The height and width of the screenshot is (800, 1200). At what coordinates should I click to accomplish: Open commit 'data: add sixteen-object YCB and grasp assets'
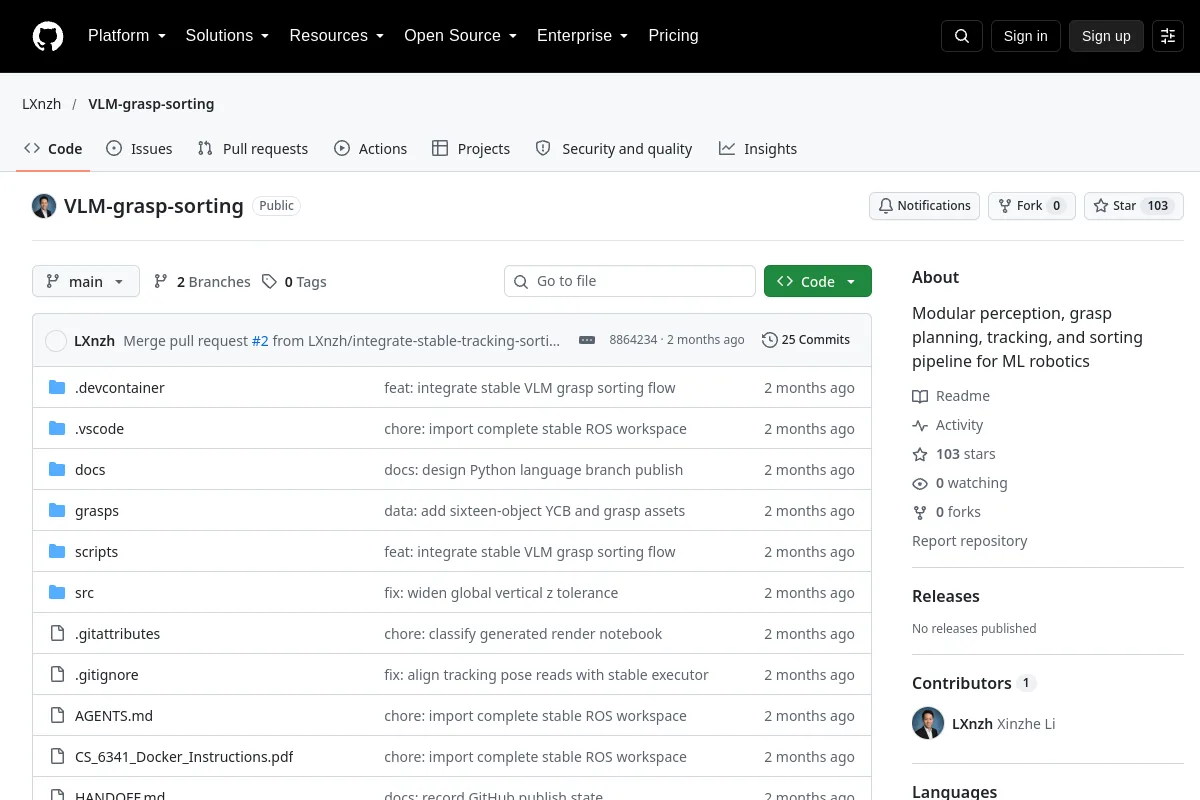(x=535, y=511)
